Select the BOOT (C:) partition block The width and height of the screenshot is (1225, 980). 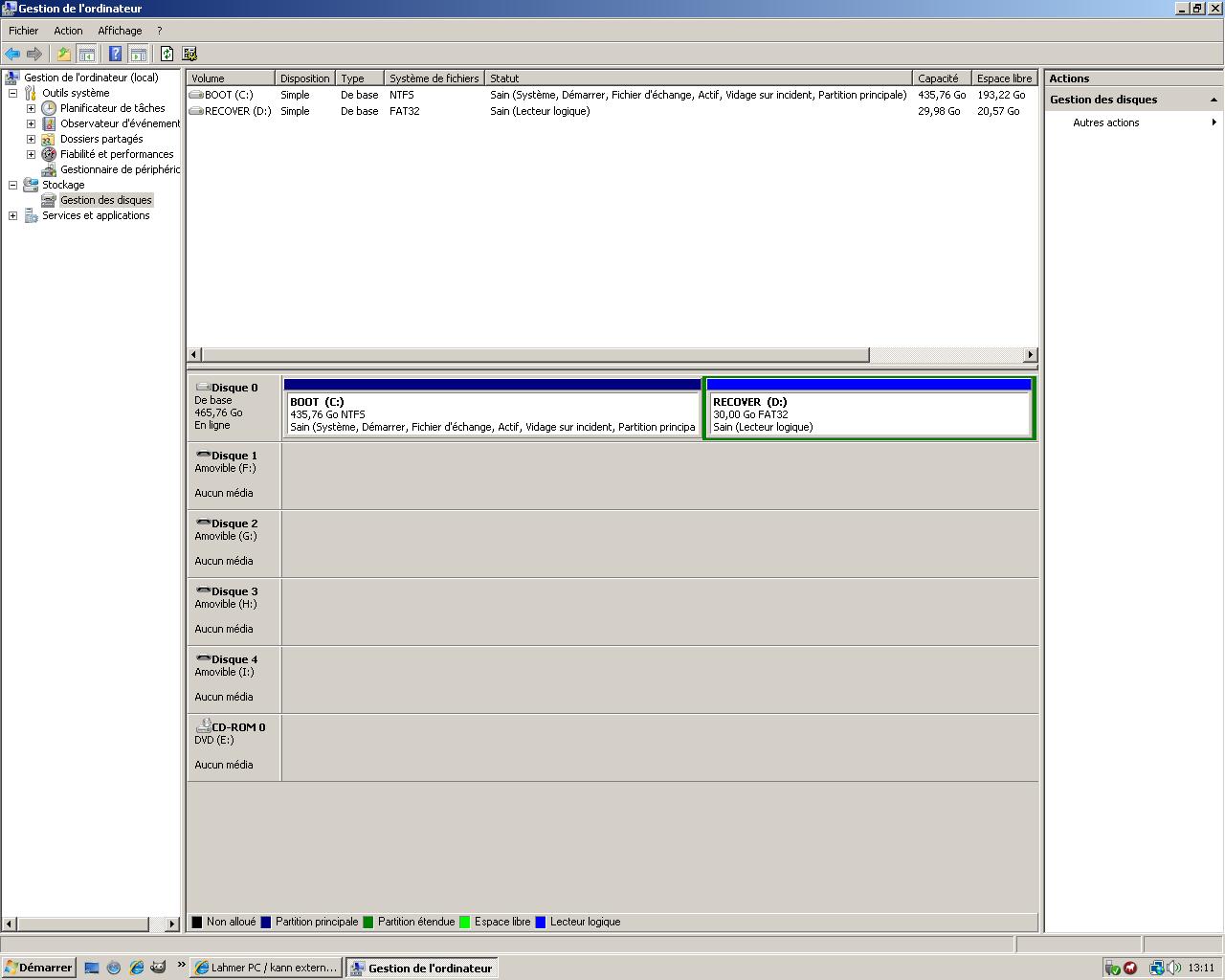[x=492, y=409]
